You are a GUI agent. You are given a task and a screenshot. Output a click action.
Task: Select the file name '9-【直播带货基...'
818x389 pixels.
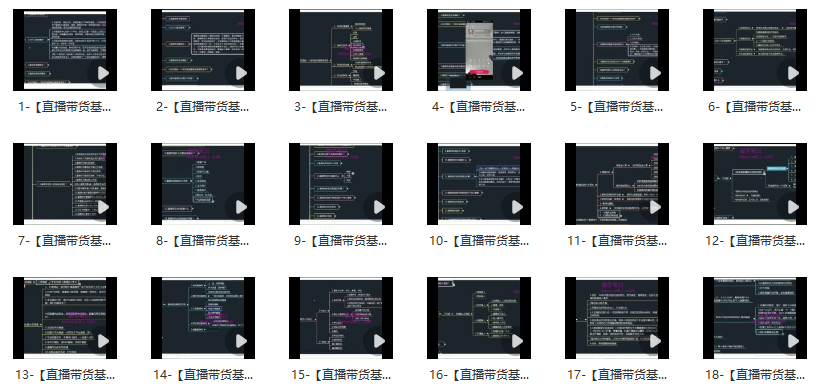pos(341,241)
